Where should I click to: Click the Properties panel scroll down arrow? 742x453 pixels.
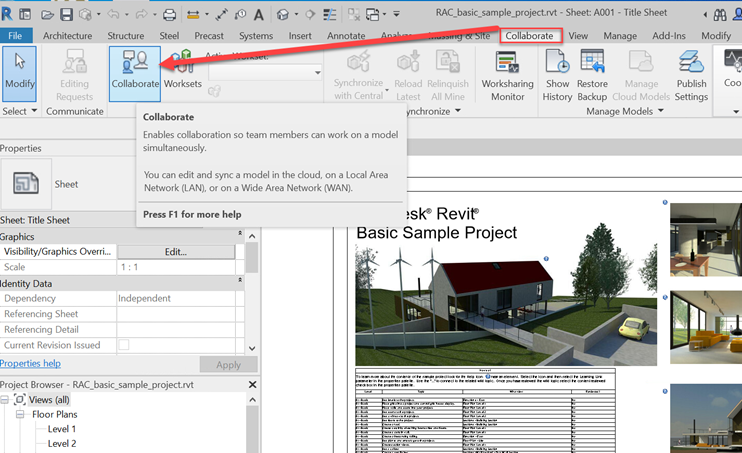click(x=252, y=348)
